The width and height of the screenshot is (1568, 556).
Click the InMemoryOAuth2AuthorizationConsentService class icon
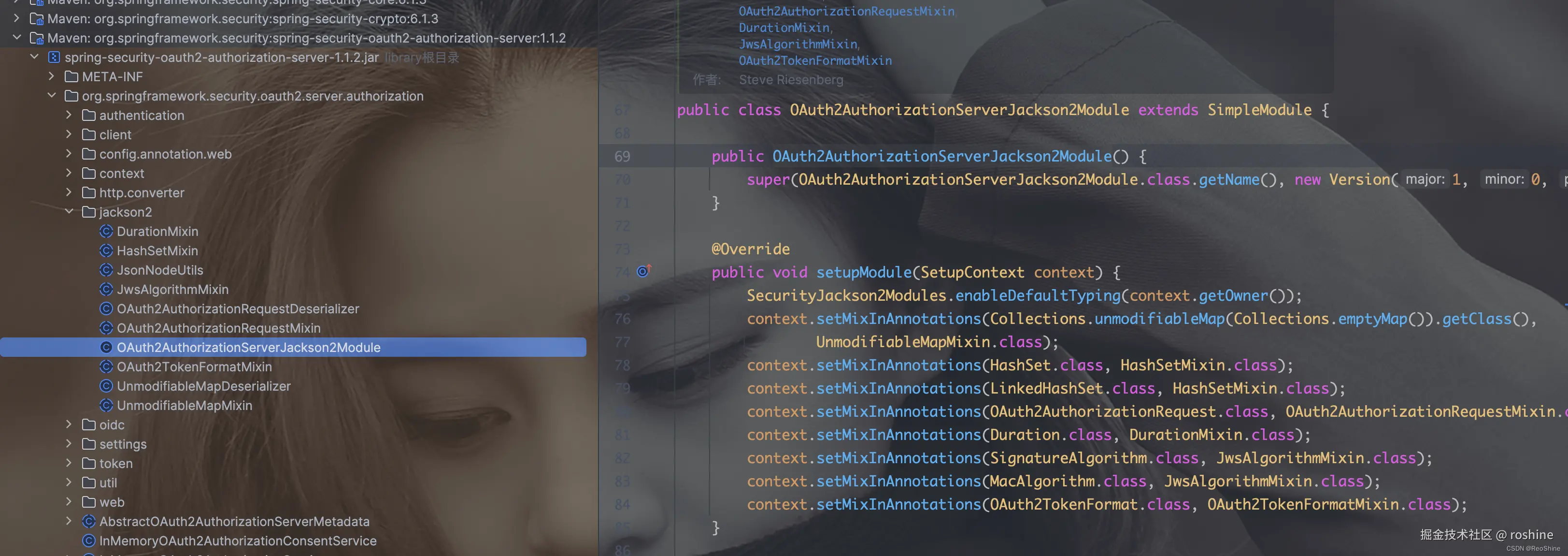[89, 541]
